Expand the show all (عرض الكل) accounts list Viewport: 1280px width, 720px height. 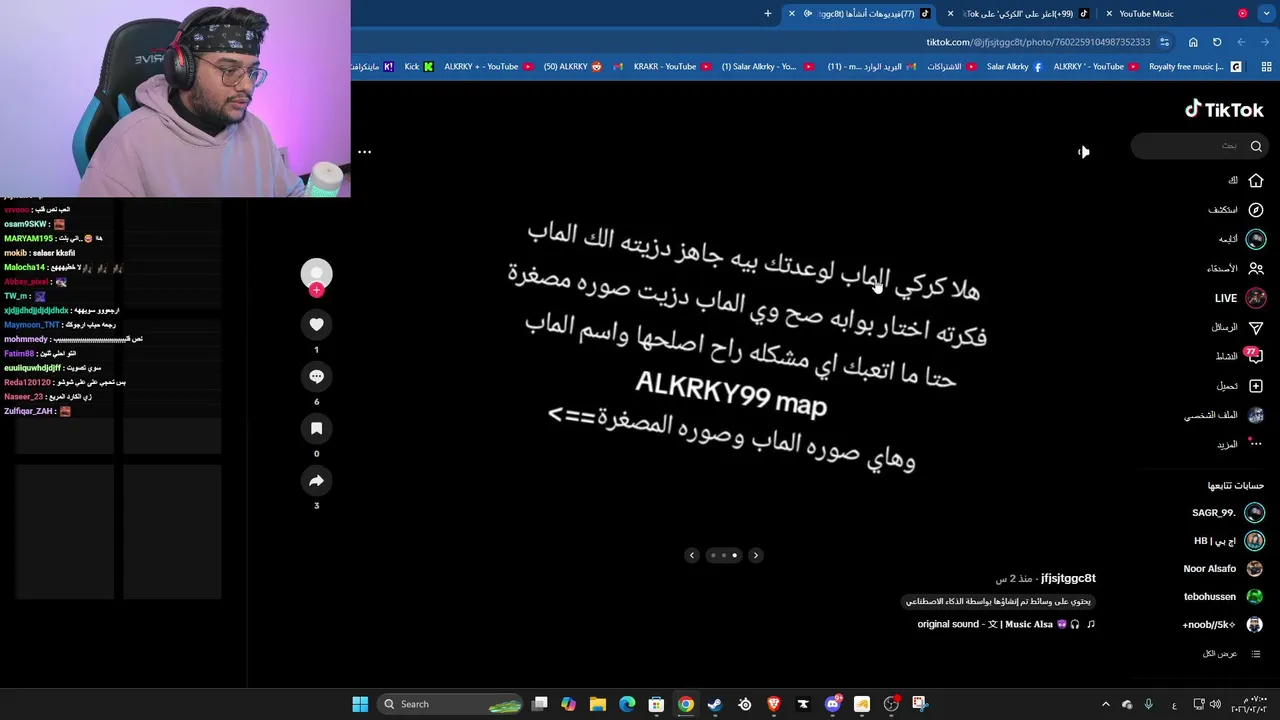[x=1231, y=654]
